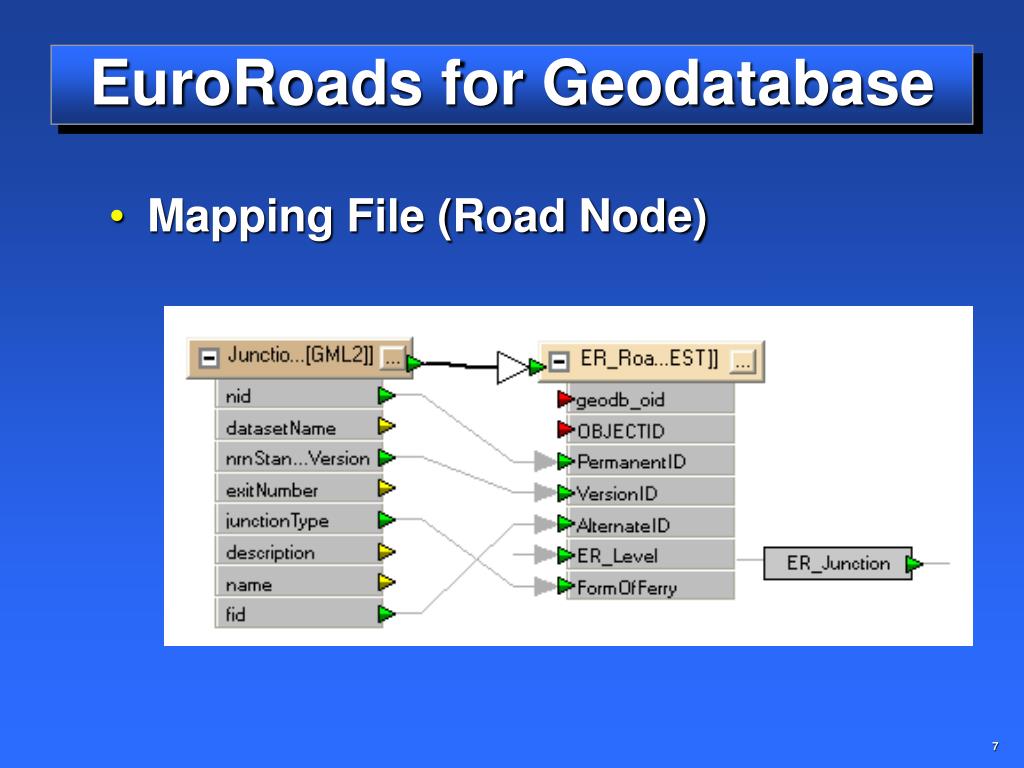Select the ER_Junction constant box

coord(837,564)
